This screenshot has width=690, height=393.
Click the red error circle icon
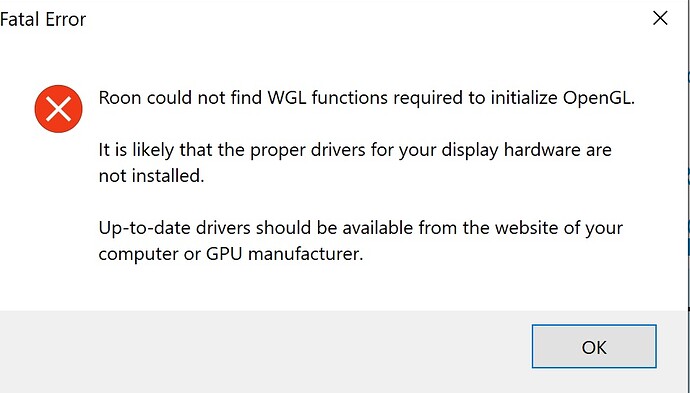[59, 109]
